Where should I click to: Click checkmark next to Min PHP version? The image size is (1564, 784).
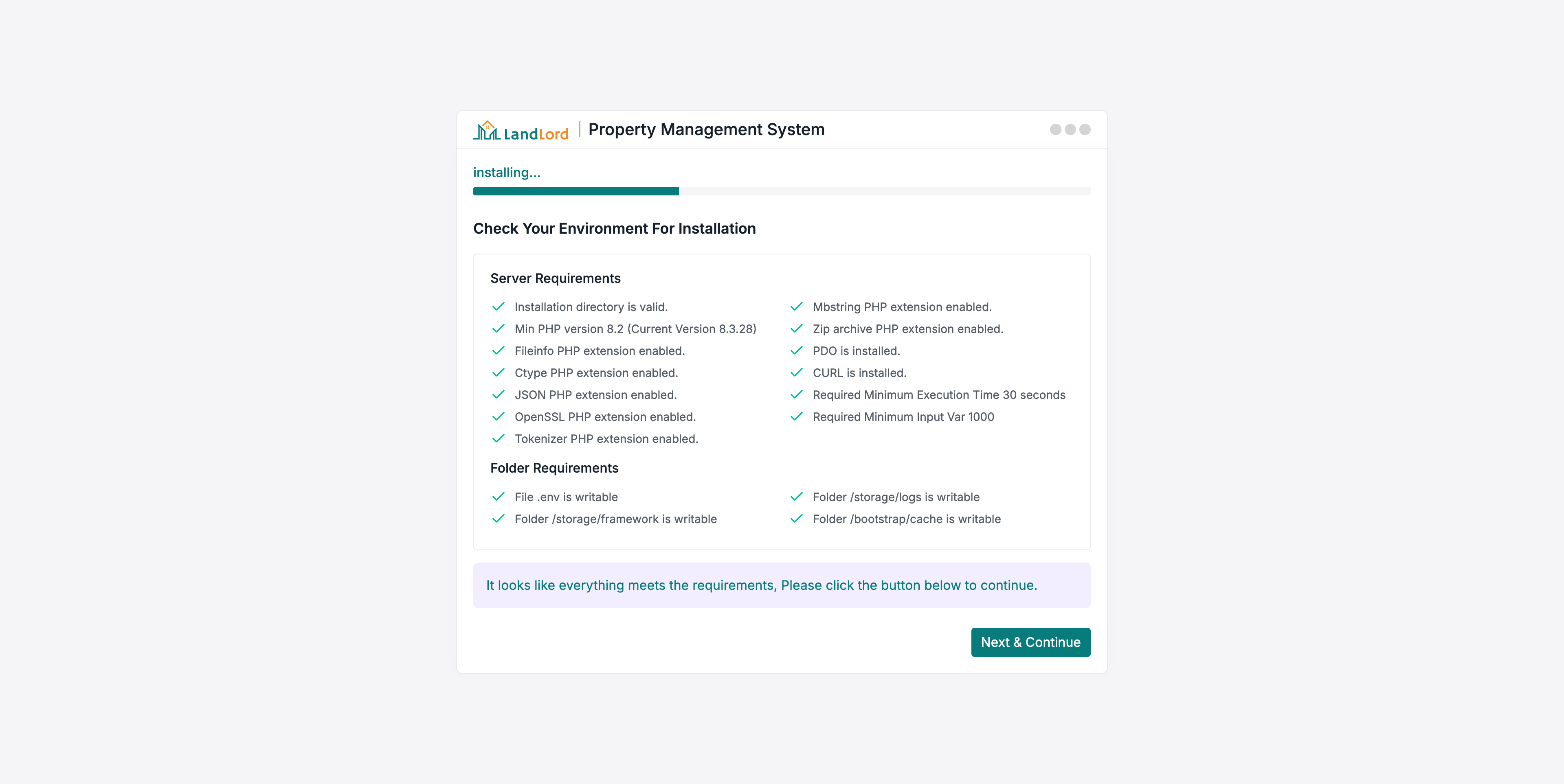(x=499, y=328)
